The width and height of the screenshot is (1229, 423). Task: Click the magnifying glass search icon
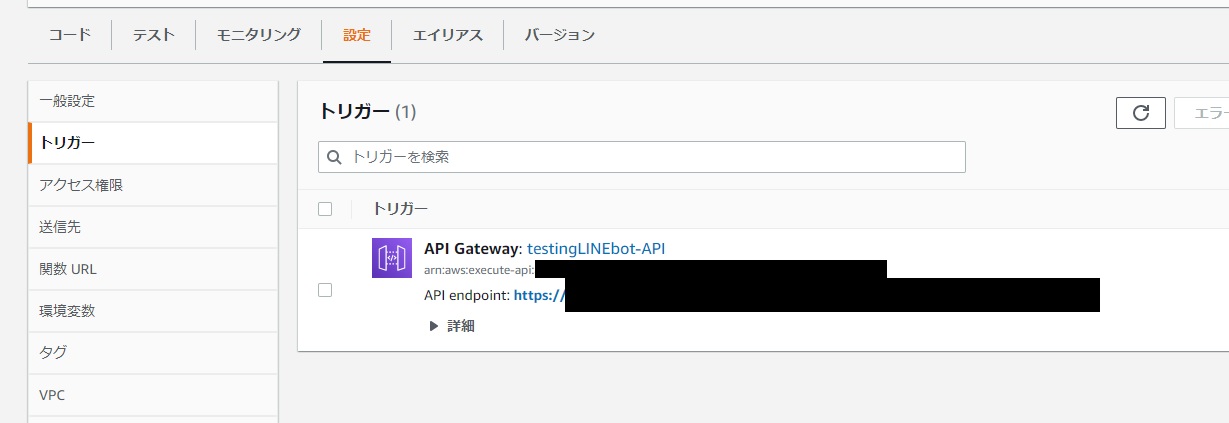pos(334,157)
